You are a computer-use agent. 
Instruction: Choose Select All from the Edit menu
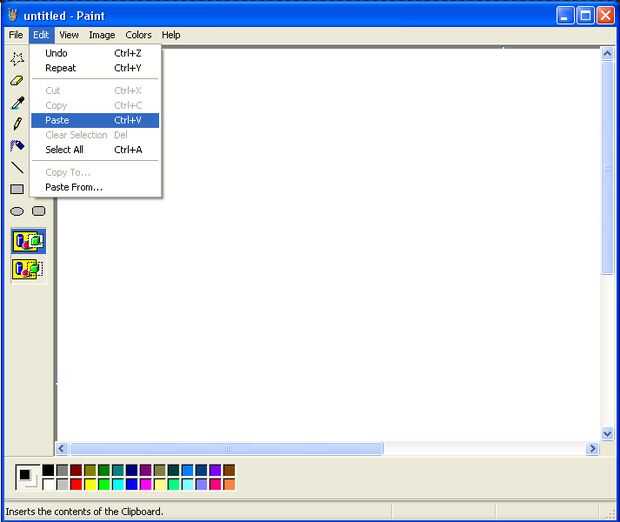click(95, 150)
